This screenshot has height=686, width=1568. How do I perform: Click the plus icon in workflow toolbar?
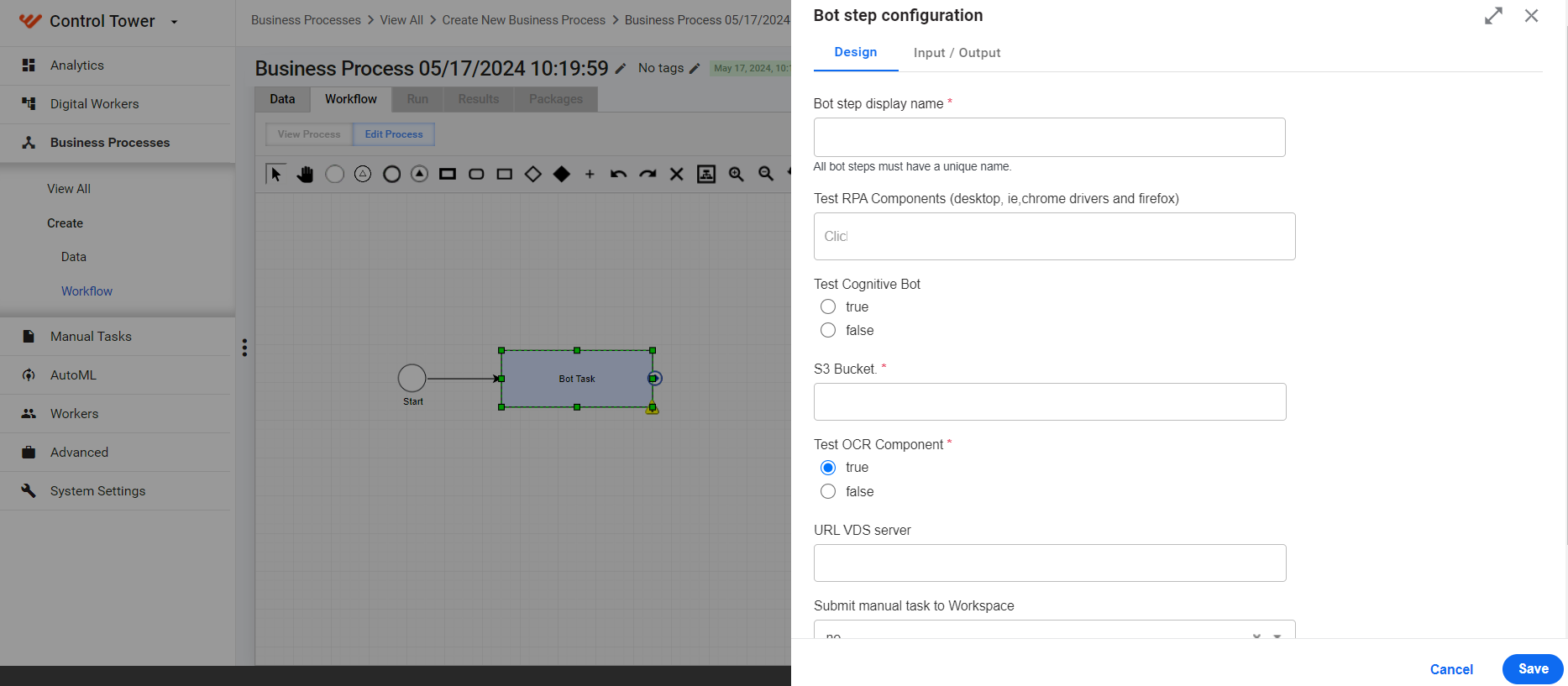pos(590,174)
